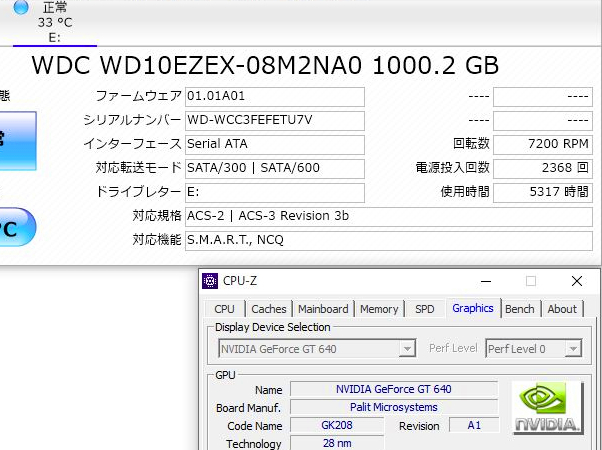The width and height of the screenshot is (602, 450).
Task: Click the 対応機能 label
Action: pyautogui.click(x=157, y=240)
